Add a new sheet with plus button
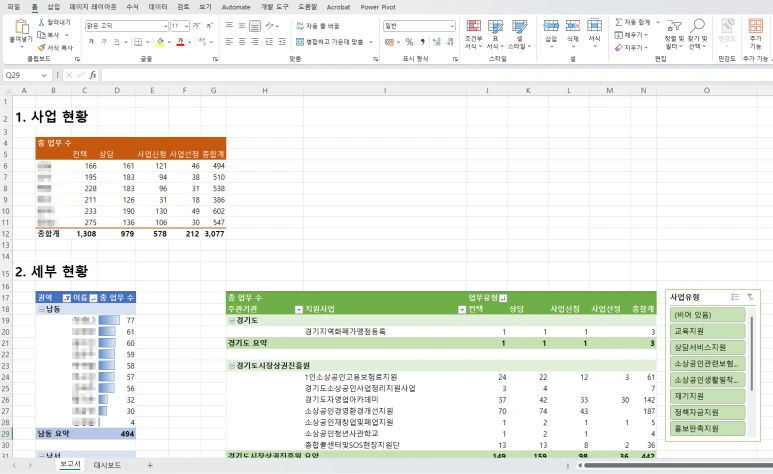The height and width of the screenshot is (474, 773). [x=150, y=465]
